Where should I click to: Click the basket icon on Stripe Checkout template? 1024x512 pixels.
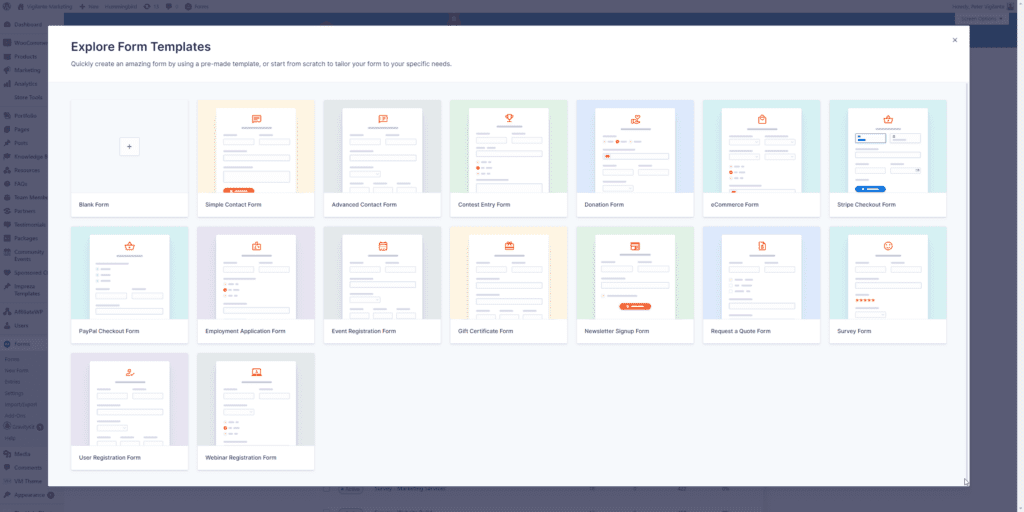pos(888,119)
